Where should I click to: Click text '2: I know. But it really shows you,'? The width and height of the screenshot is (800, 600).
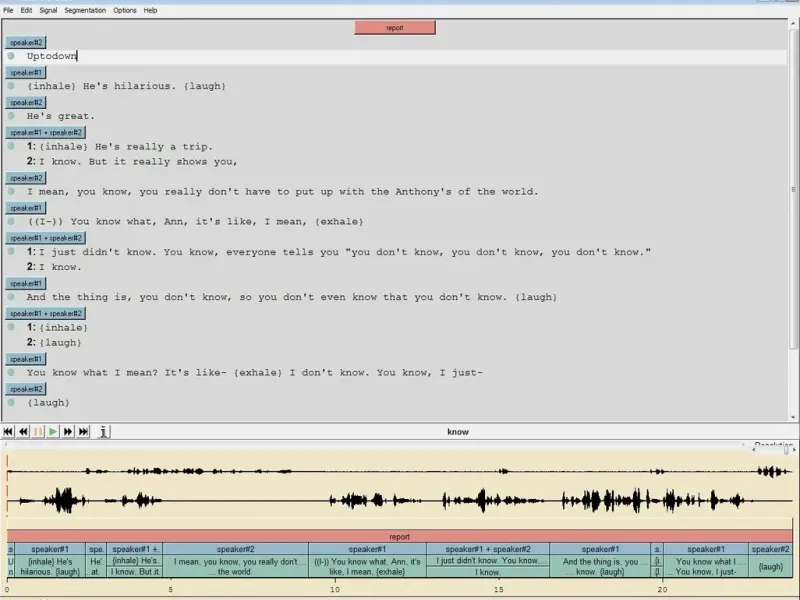coord(132,162)
